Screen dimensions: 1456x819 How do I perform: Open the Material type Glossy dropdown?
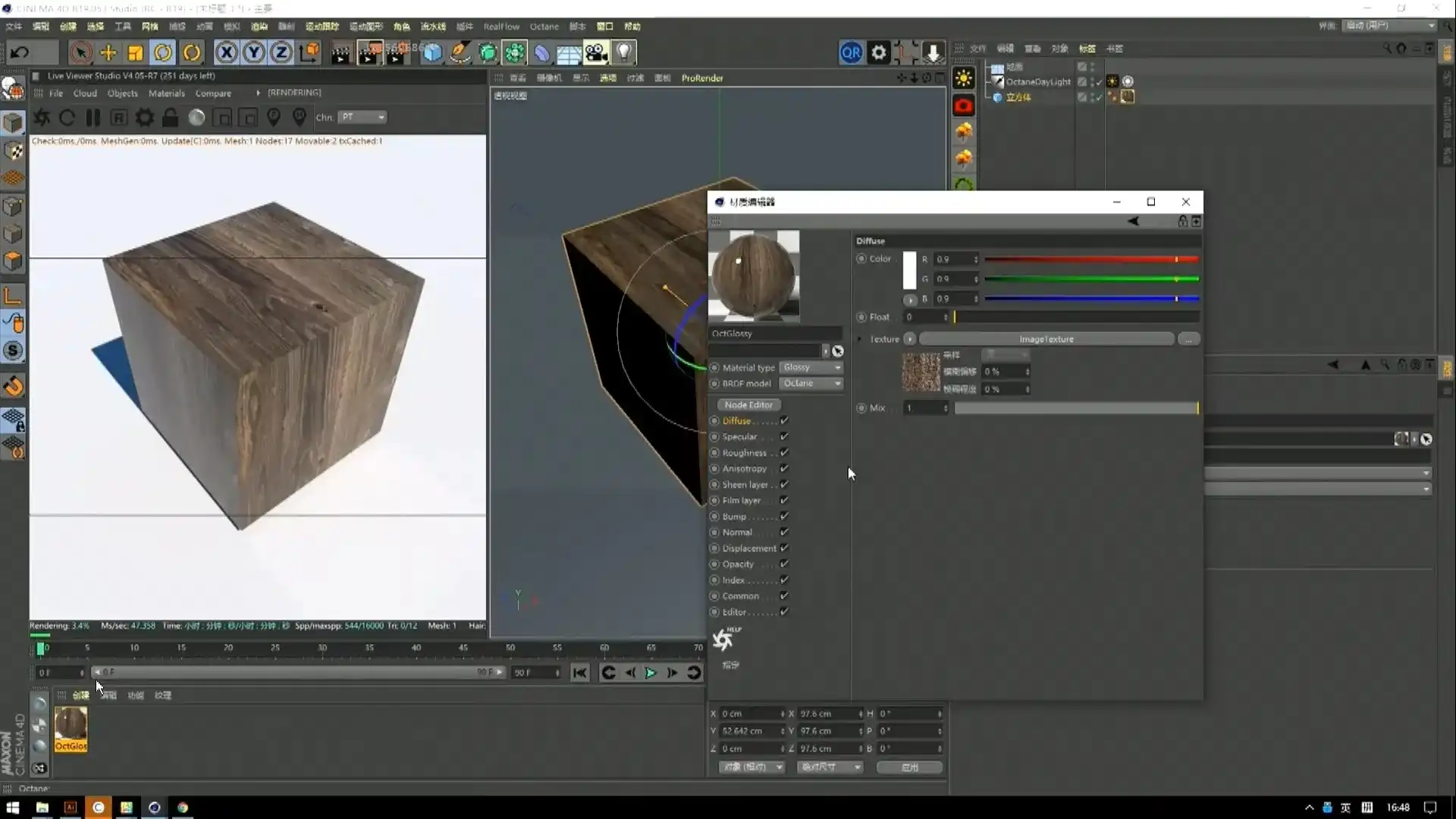811,368
